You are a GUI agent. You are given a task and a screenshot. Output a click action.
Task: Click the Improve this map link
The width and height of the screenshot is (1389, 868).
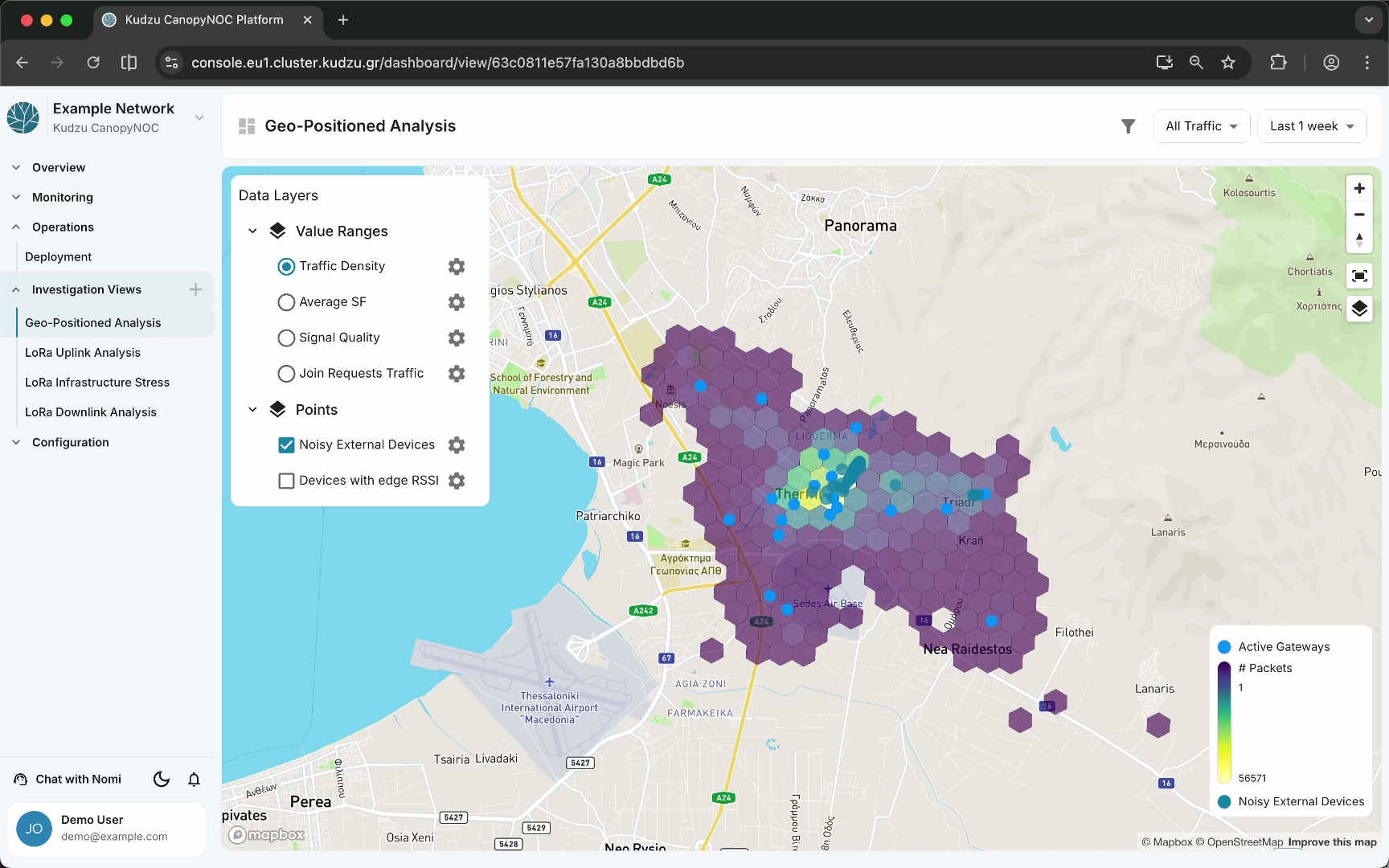(x=1332, y=842)
